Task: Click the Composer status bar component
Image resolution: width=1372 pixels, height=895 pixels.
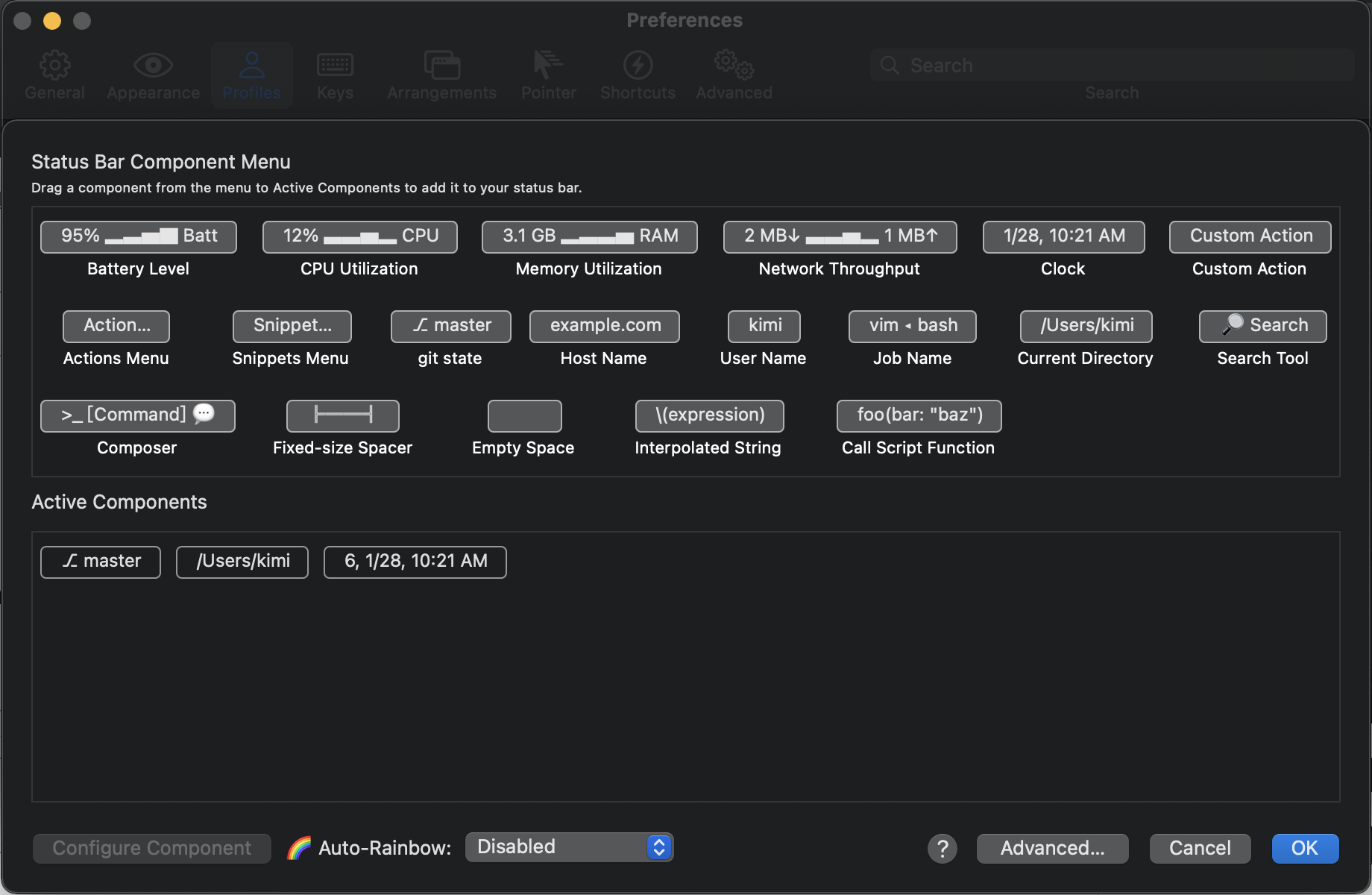Action: (x=137, y=415)
